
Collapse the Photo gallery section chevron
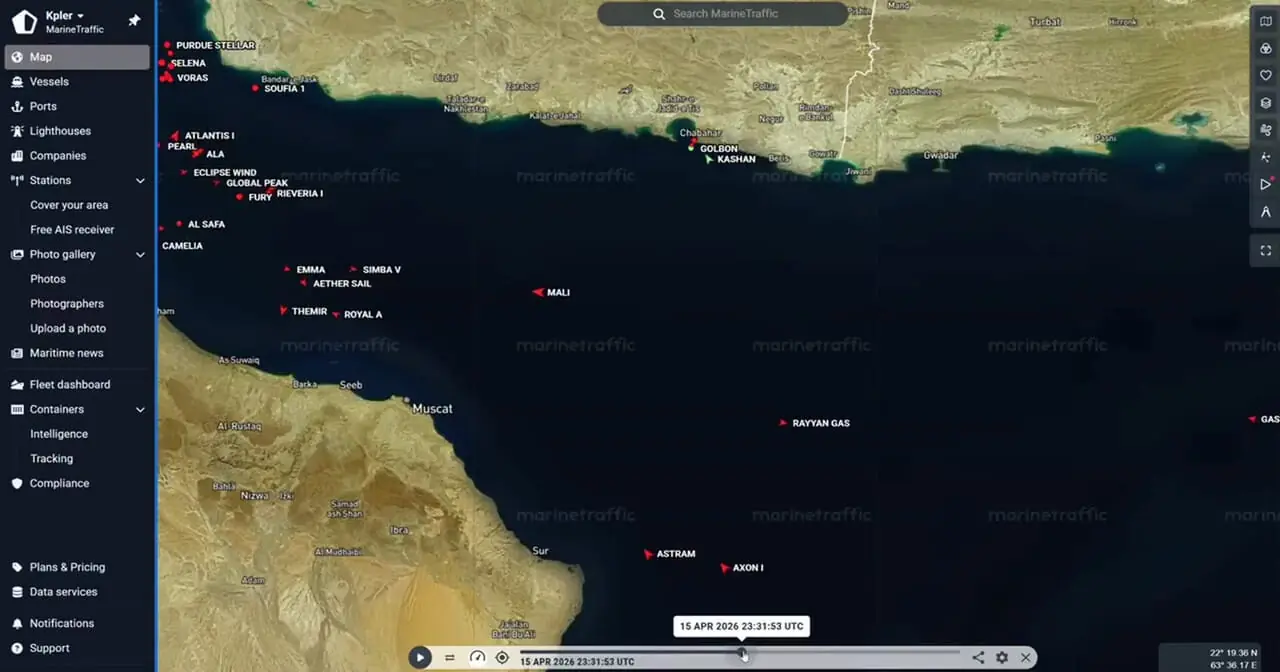point(140,255)
